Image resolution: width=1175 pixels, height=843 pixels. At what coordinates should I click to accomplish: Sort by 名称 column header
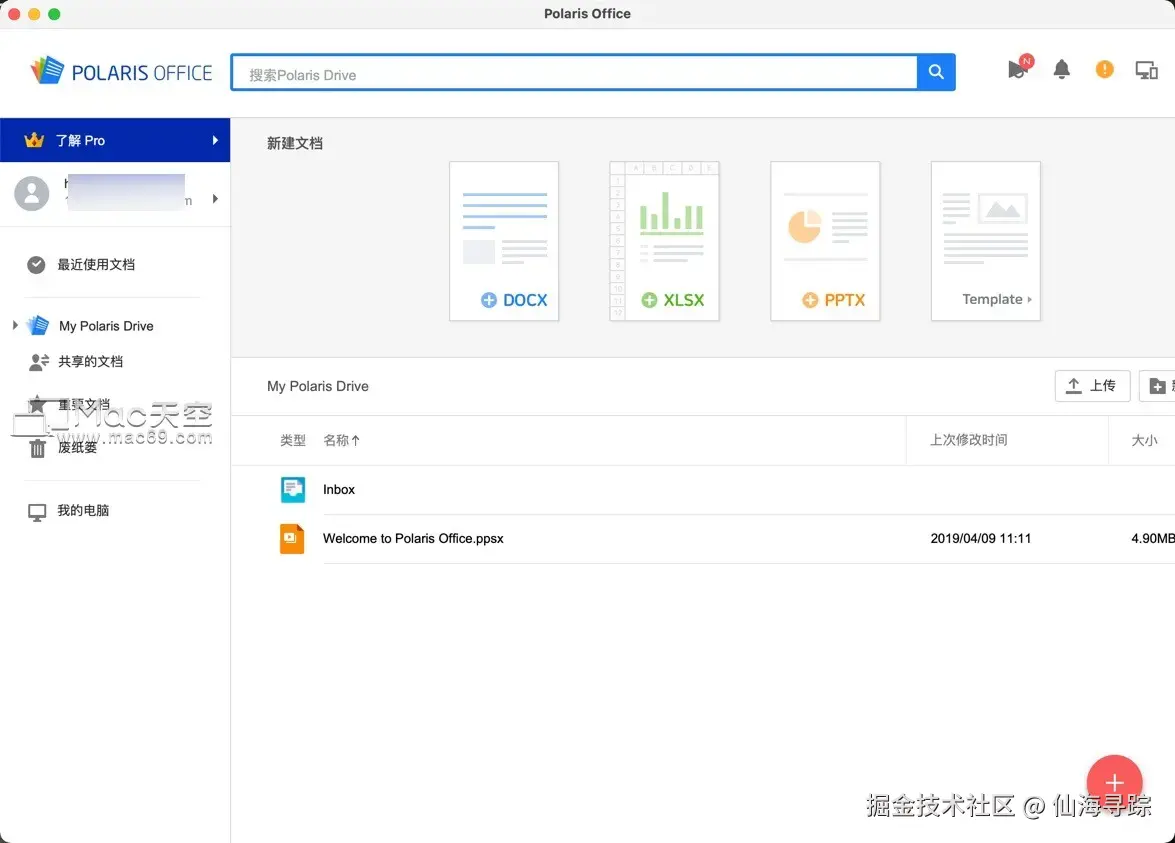pos(342,441)
